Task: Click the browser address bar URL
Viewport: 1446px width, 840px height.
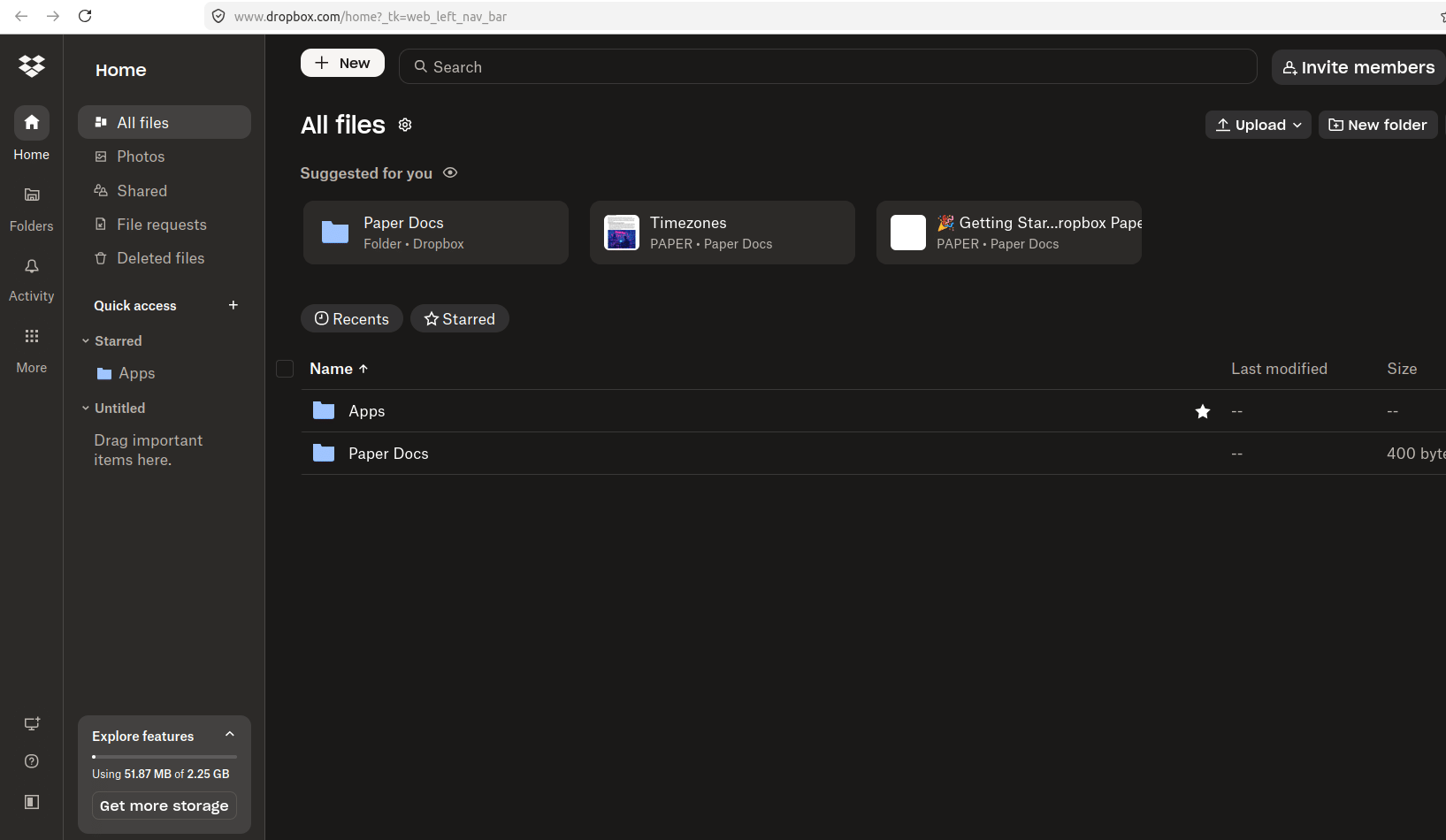Action: [x=371, y=16]
